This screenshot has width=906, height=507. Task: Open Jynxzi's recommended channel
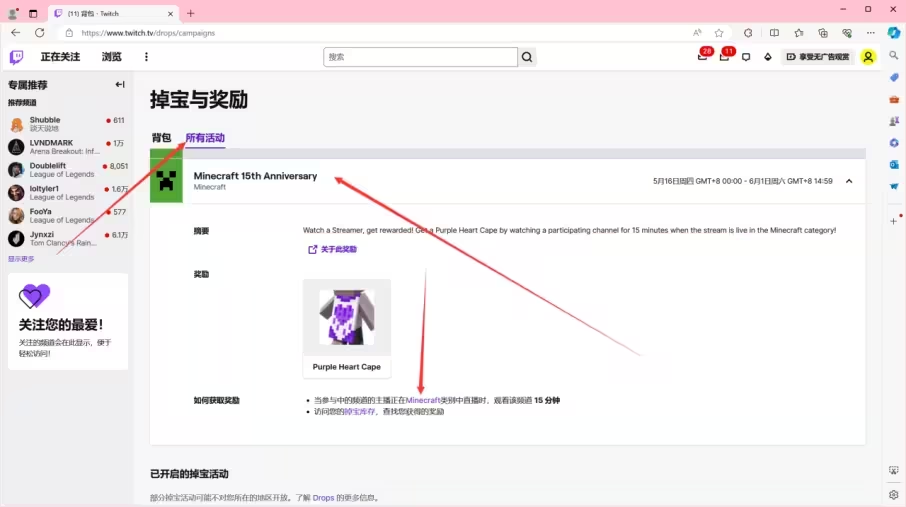[68, 238]
